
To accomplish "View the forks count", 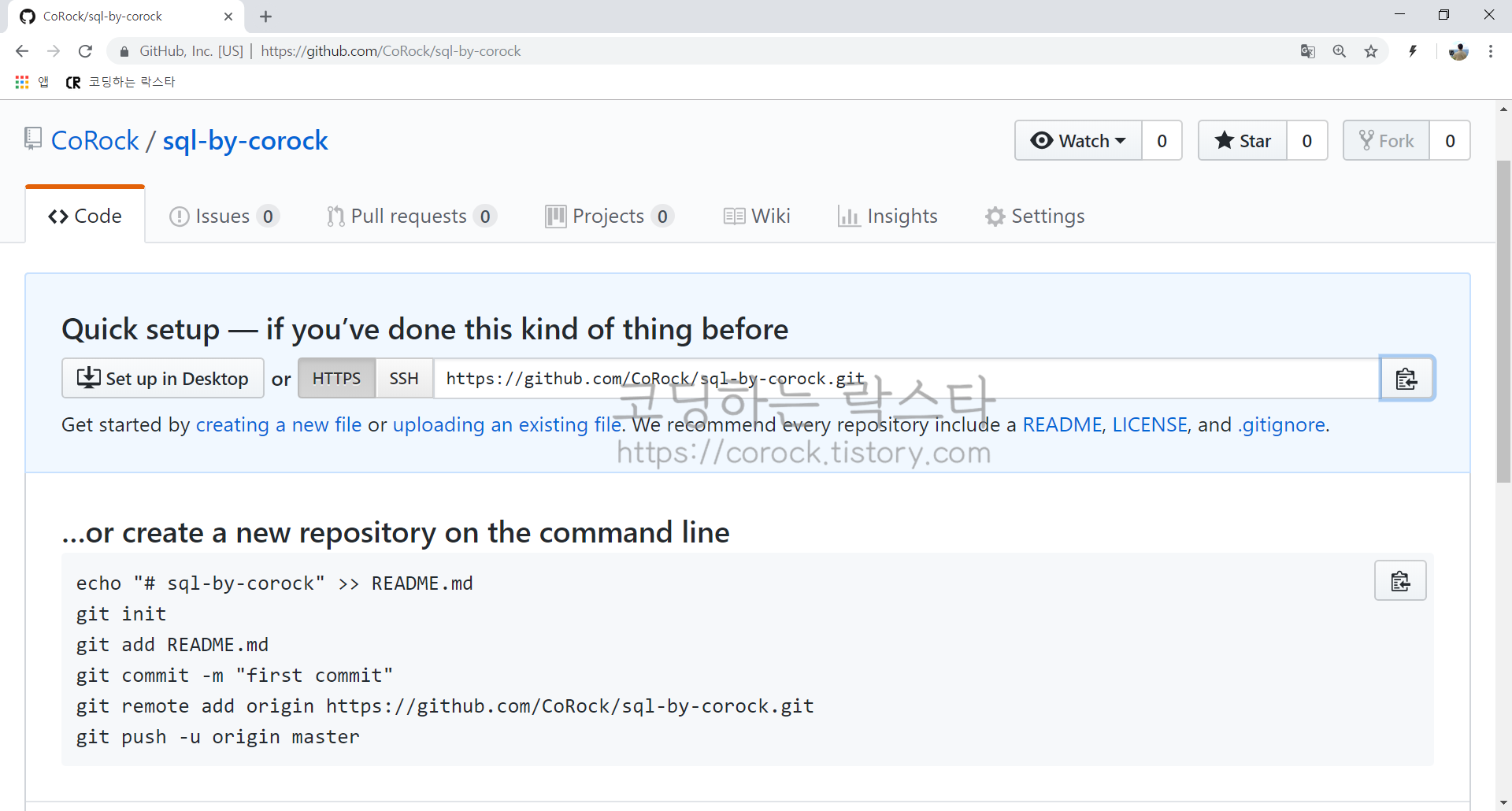I will pyautogui.click(x=1450, y=140).
